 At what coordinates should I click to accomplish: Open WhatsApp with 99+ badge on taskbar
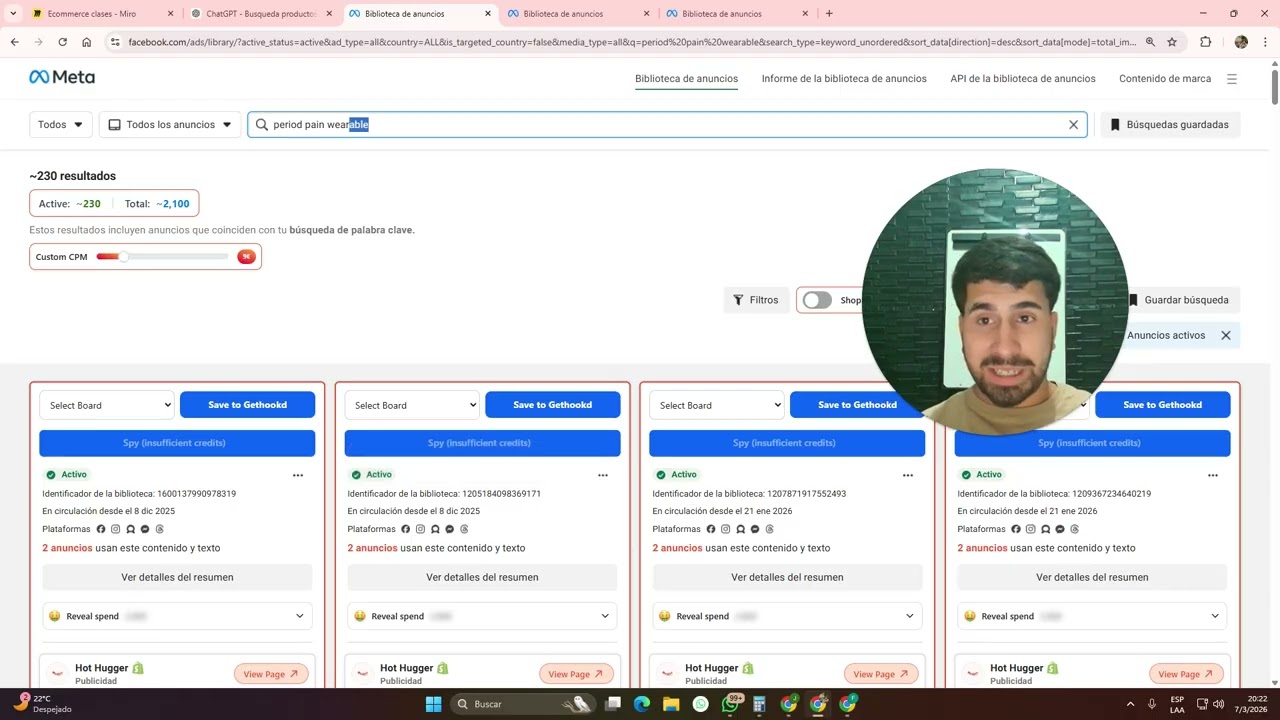pos(731,704)
